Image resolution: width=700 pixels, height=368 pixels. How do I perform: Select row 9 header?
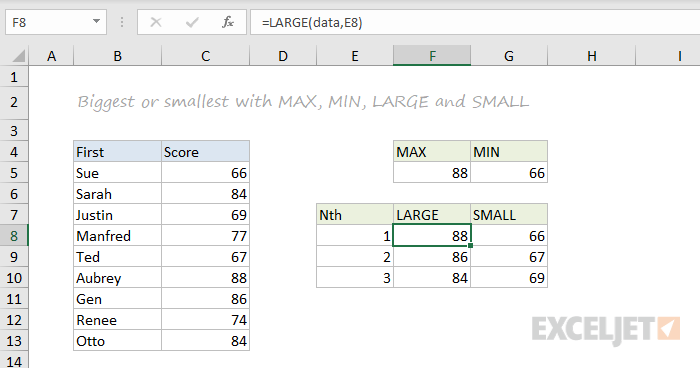click(14, 257)
